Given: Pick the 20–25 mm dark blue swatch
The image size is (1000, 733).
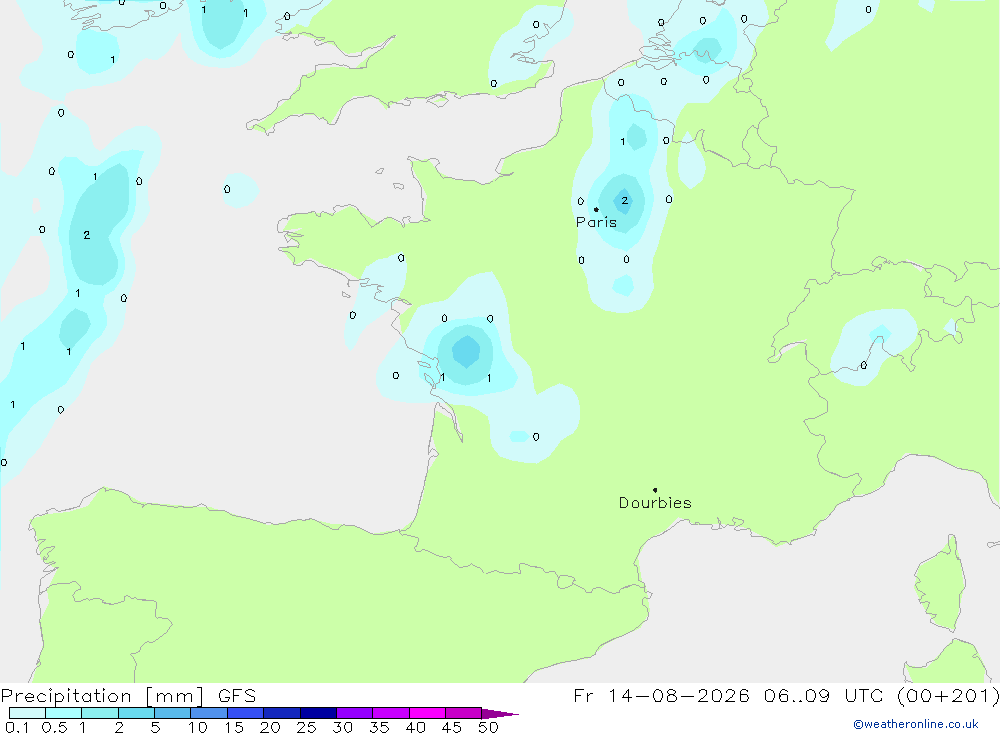Looking at the screenshot, I should [282, 713].
